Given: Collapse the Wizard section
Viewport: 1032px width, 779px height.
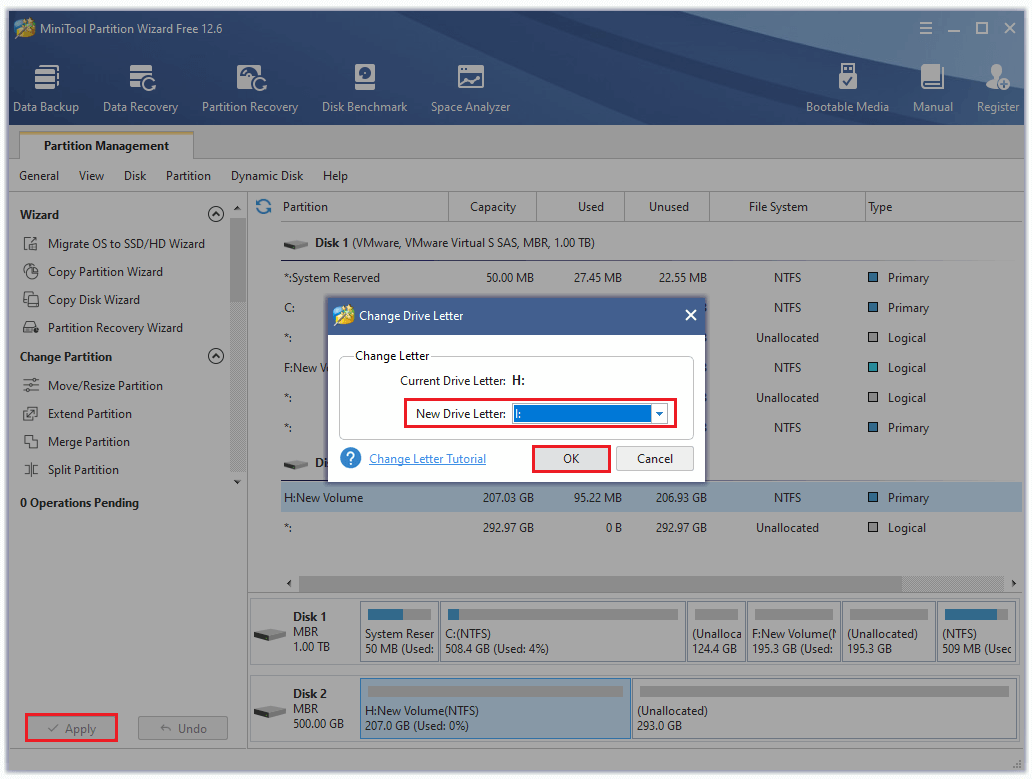Looking at the screenshot, I should pyautogui.click(x=215, y=214).
